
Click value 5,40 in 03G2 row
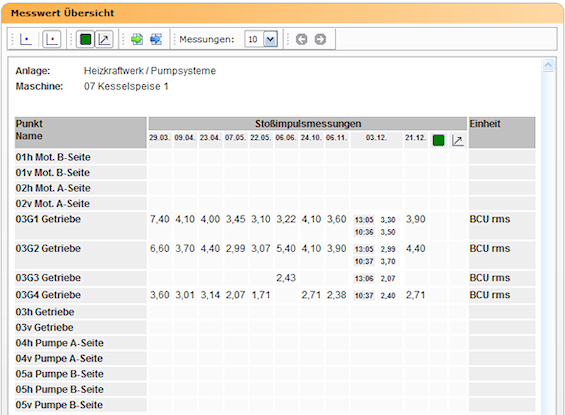click(x=286, y=248)
